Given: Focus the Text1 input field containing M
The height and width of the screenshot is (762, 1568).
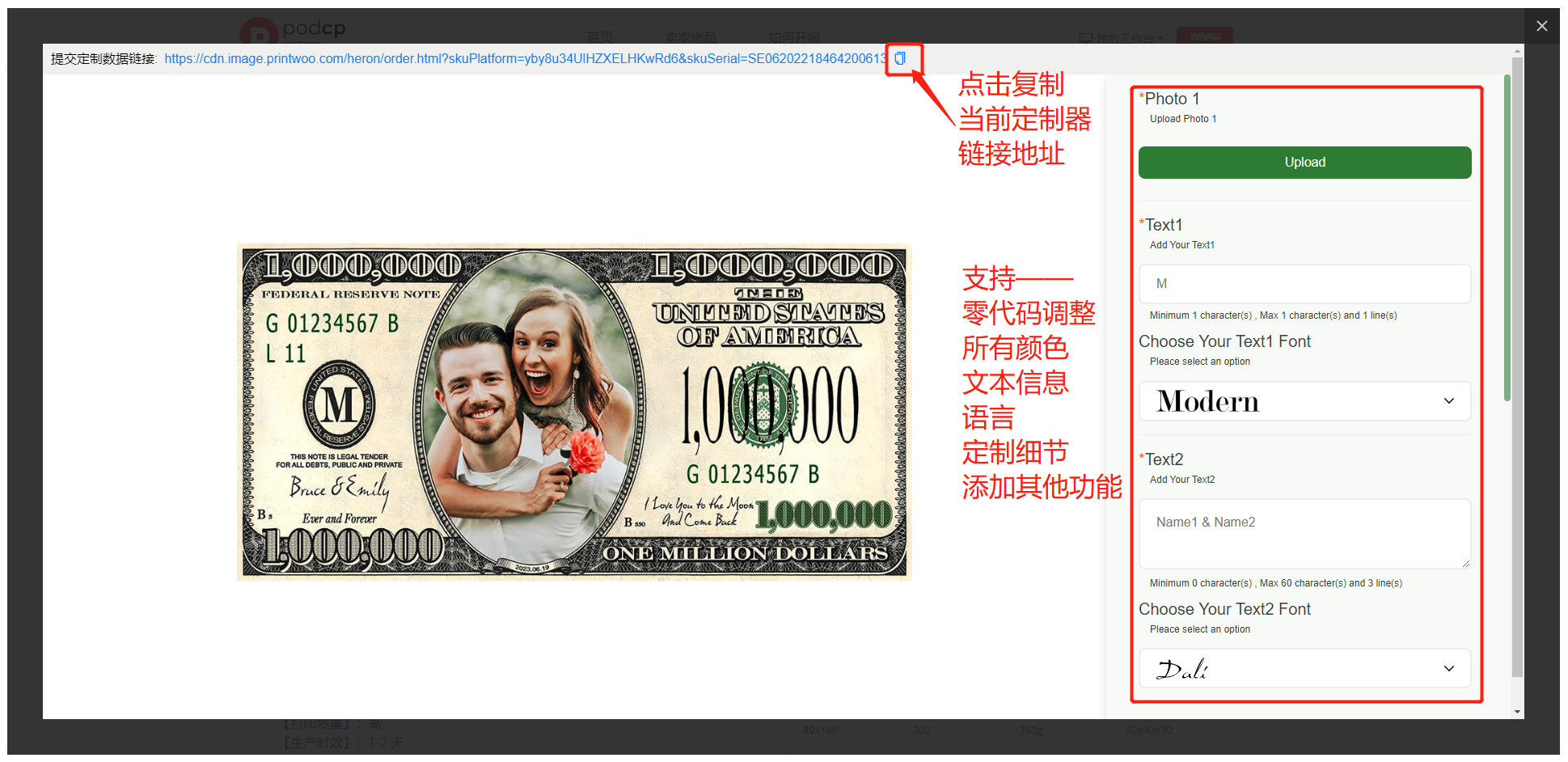Looking at the screenshot, I should (x=1304, y=284).
